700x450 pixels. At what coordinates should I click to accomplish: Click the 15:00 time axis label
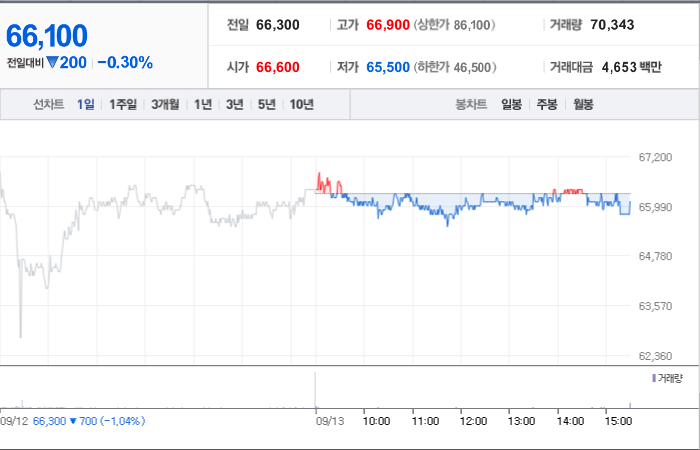(618, 421)
